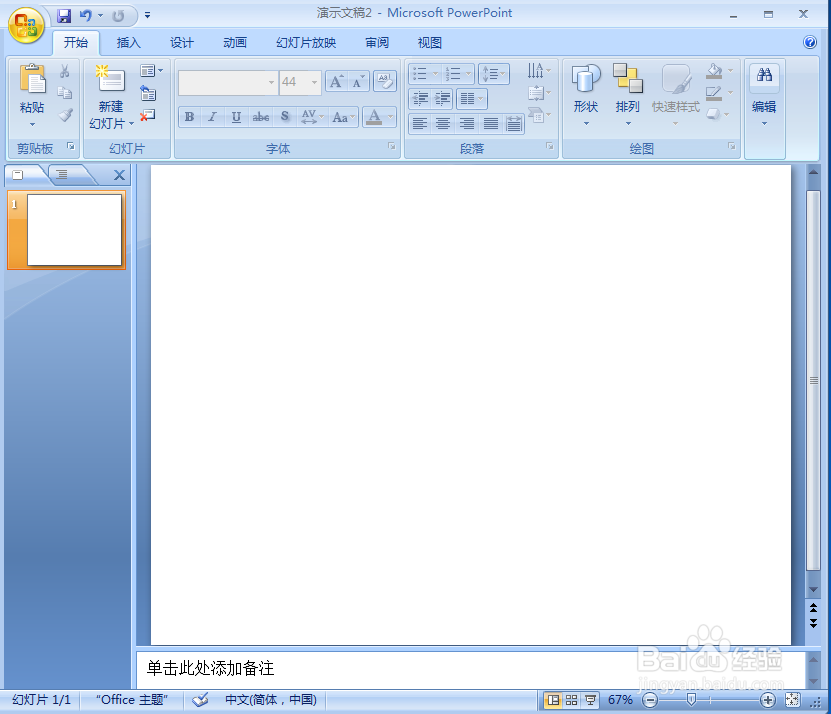831x714 pixels.
Task: Apply font color A swatch
Action: (x=374, y=117)
